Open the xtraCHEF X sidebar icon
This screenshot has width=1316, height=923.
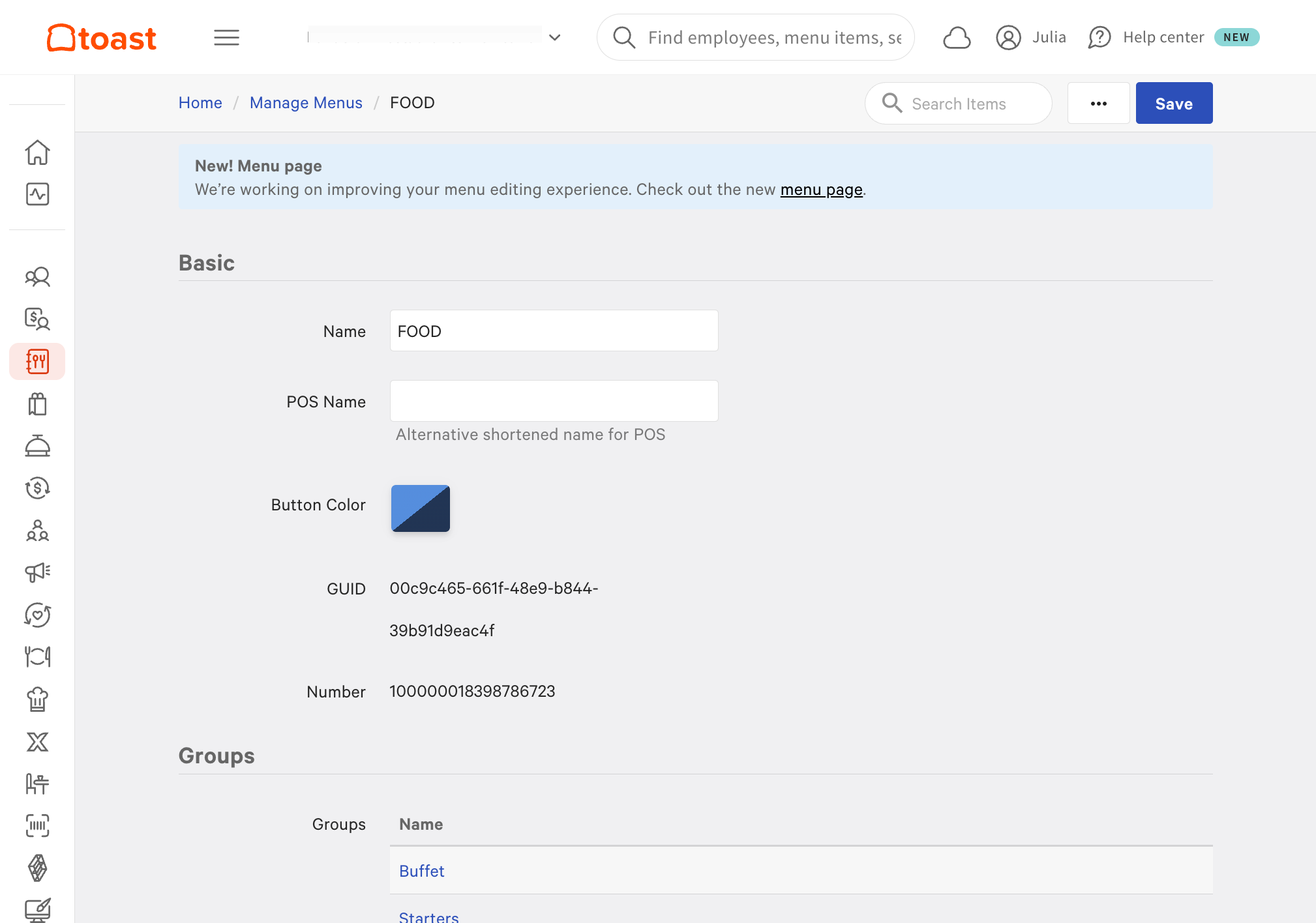37,742
